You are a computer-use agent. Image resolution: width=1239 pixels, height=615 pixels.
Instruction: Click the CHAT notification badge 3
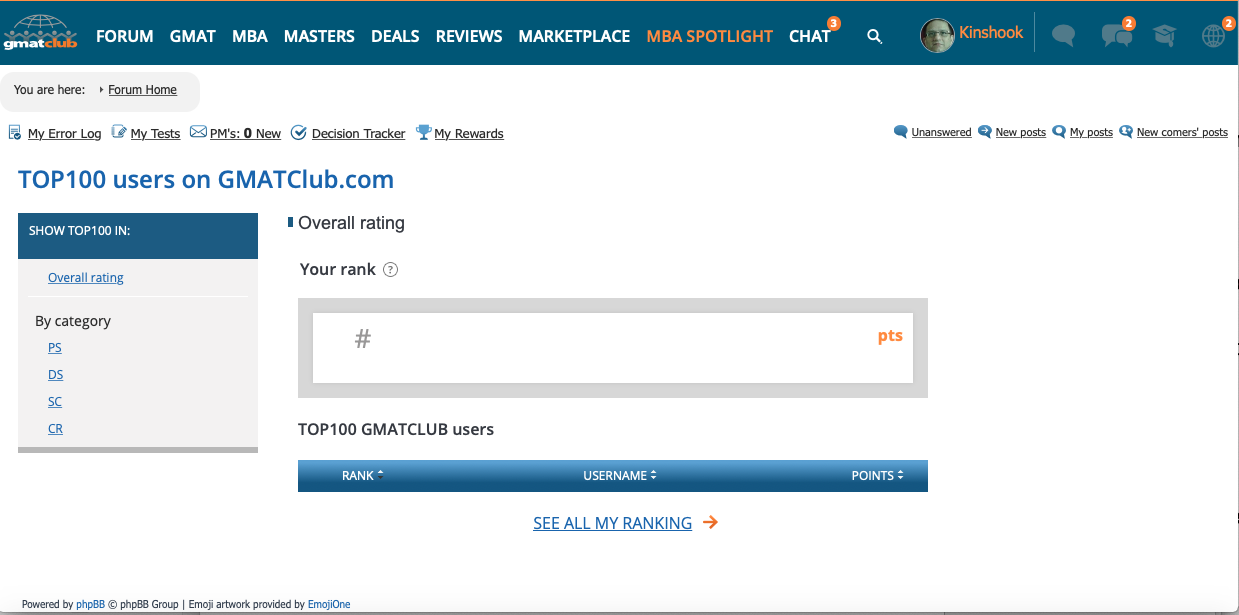[x=834, y=23]
